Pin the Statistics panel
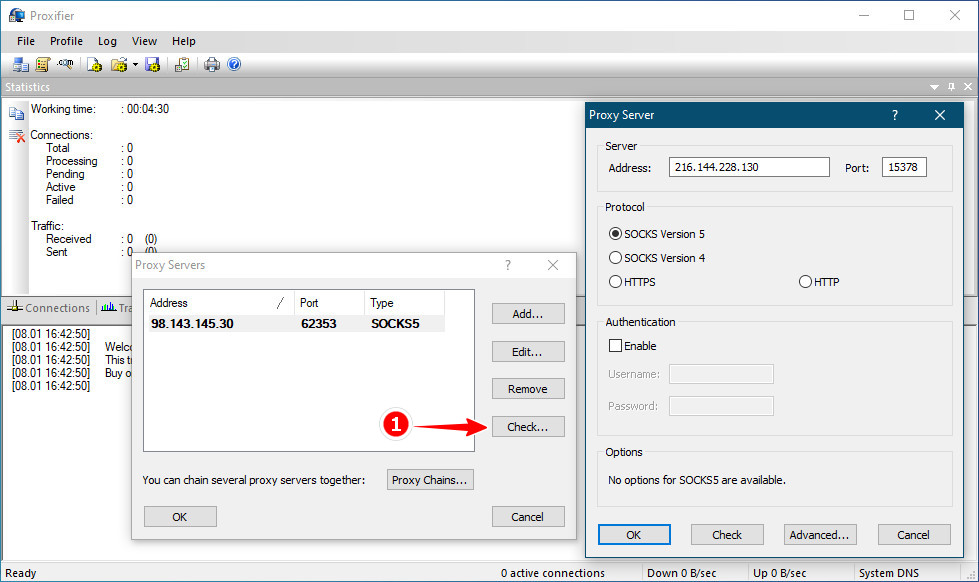979x582 pixels. (x=951, y=87)
